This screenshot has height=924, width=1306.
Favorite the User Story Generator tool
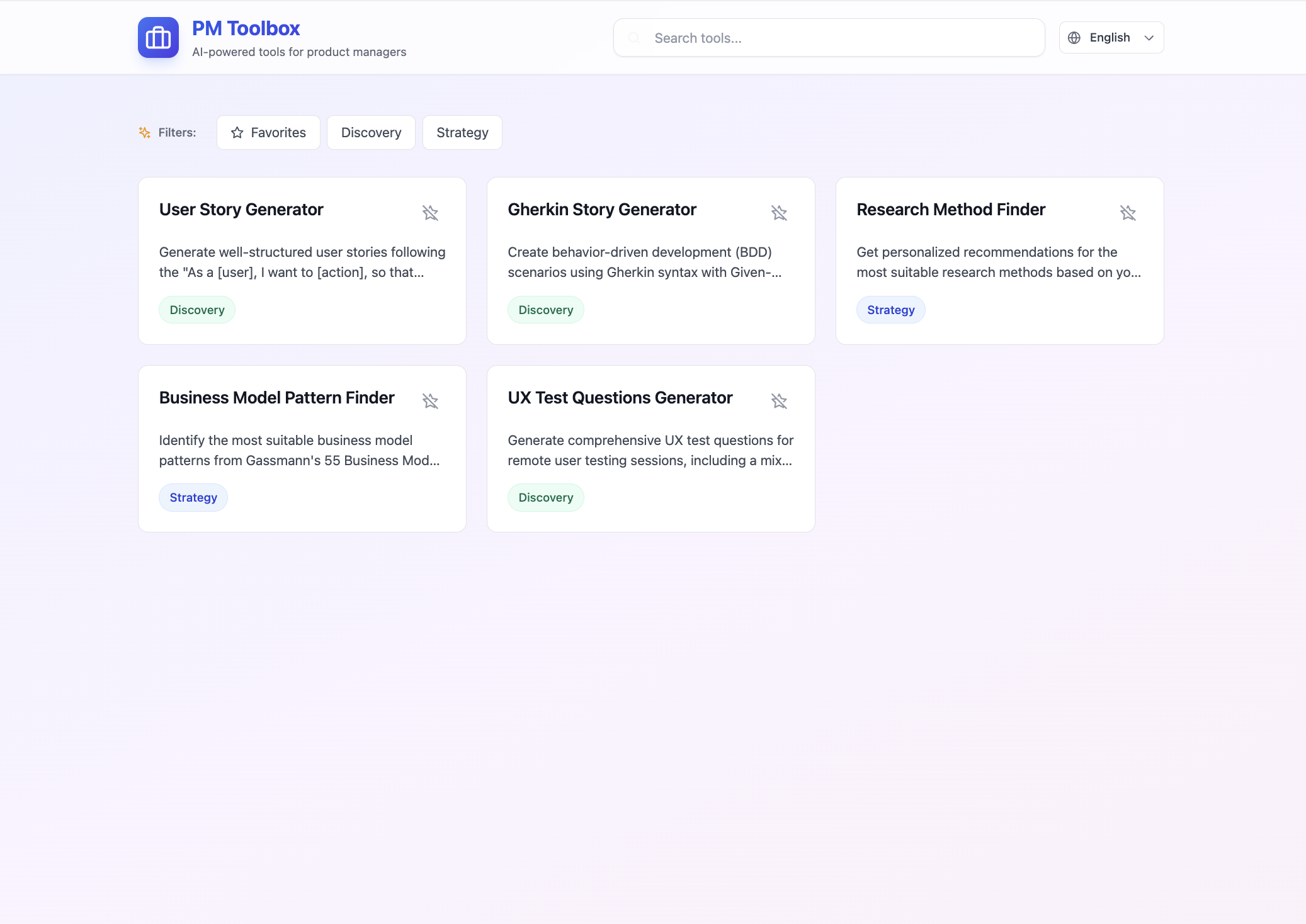pyautogui.click(x=430, y=213)
